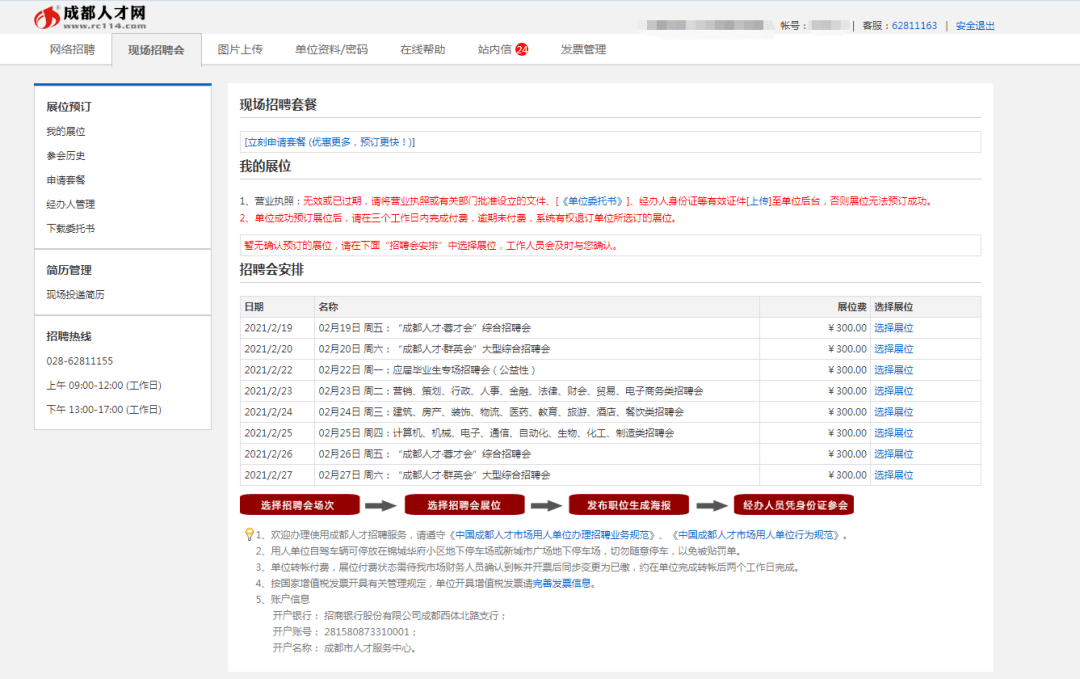The height and width of the screenshot is (679, 1080).
Task: Choose 选择展位 for the 2021/2/19 fair
Action: [893, 328]
